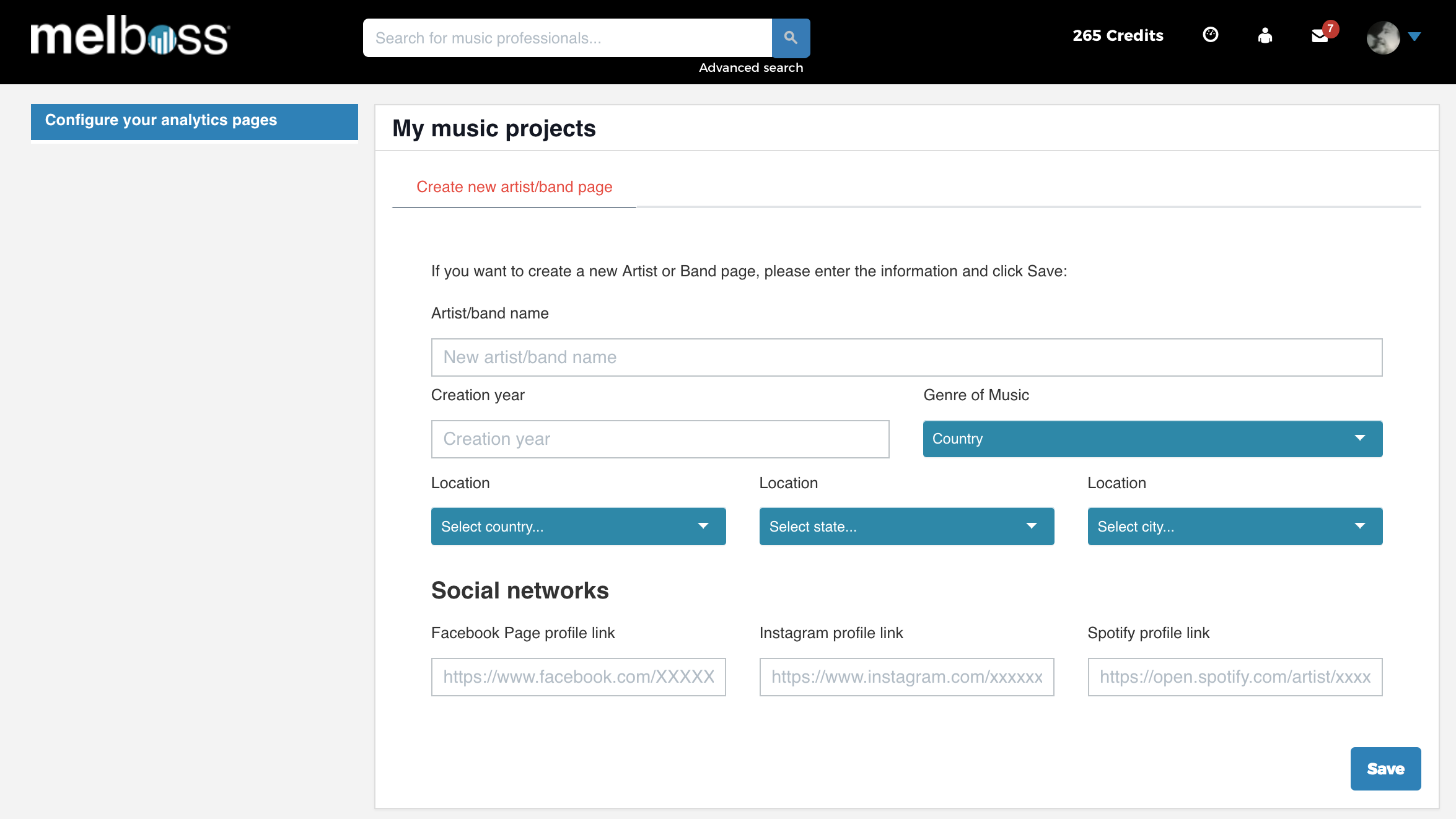Click the Spotify profile link field
The image size is (1456, 819).
click(x=1235, y=677)
